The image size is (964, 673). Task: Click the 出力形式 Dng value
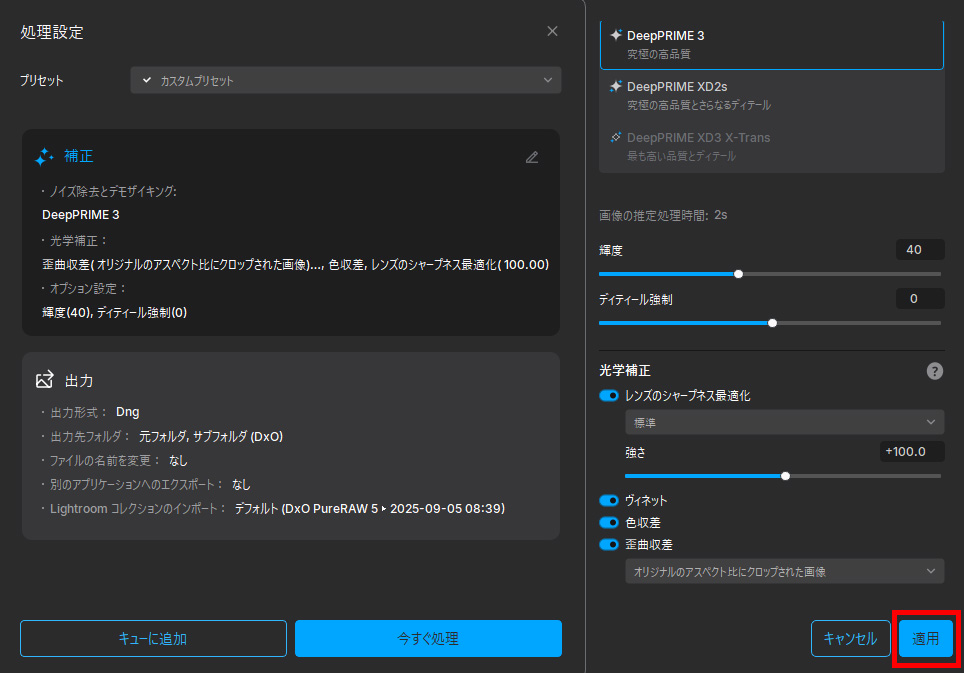tap(128, 412)
